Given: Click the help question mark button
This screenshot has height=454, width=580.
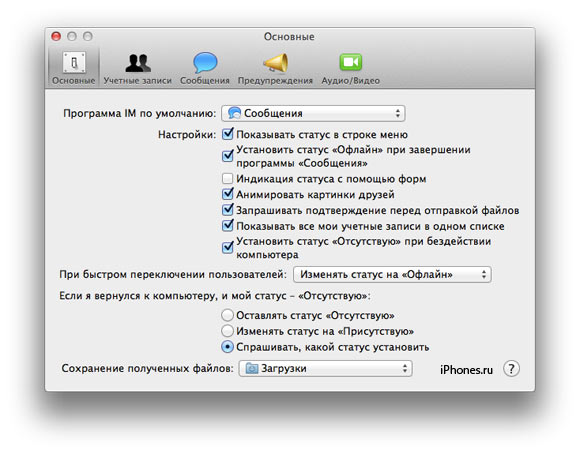Looking at the screenshot, I should point(511,369).
